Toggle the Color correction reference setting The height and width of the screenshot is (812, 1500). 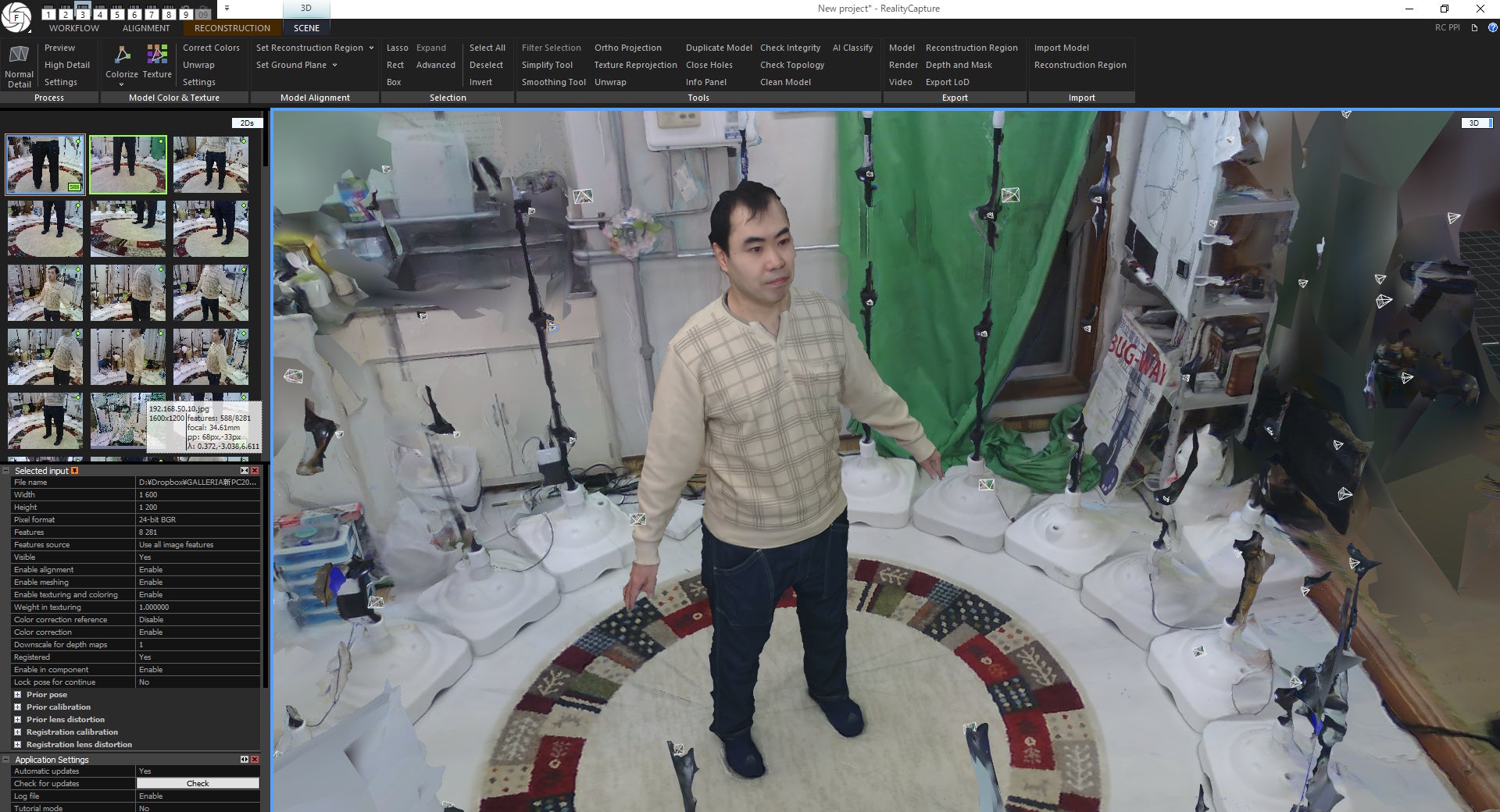(x=198, y=620)
